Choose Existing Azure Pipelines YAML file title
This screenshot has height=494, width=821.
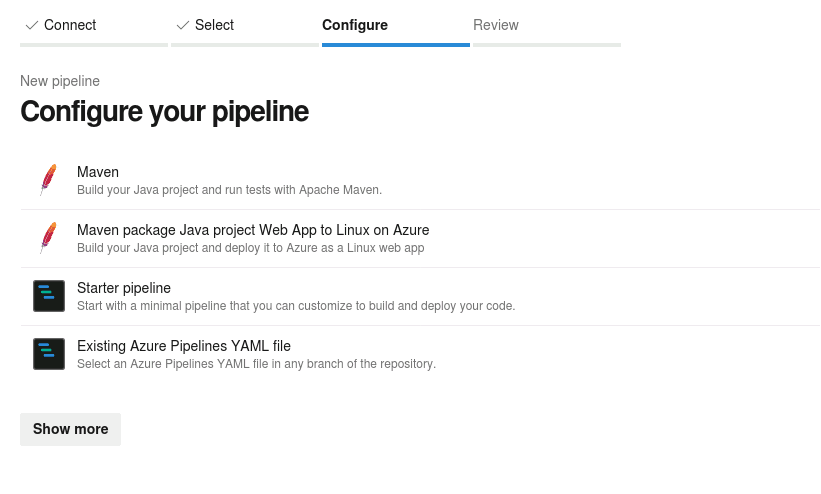(x=184, y=346)
